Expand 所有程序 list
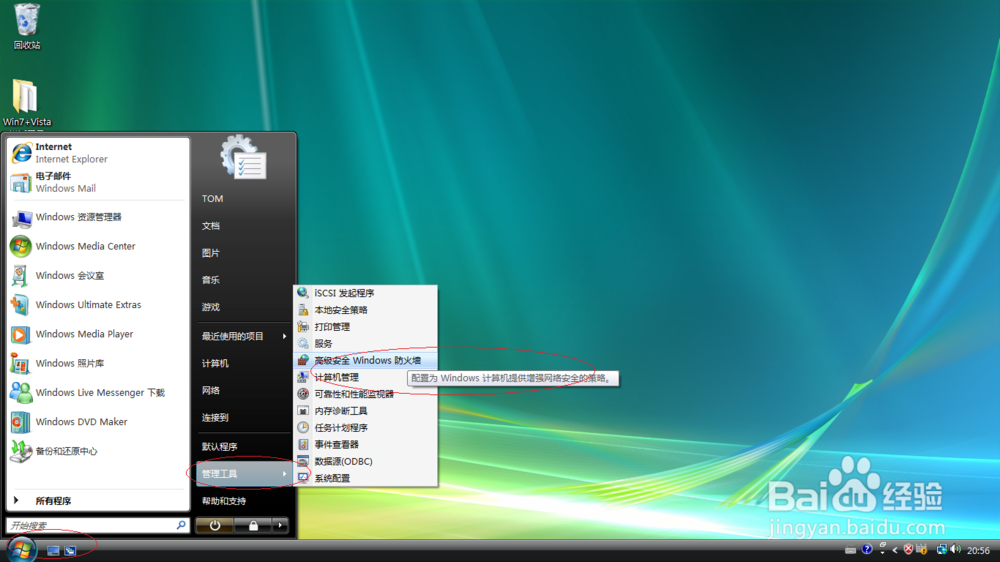 97,501
